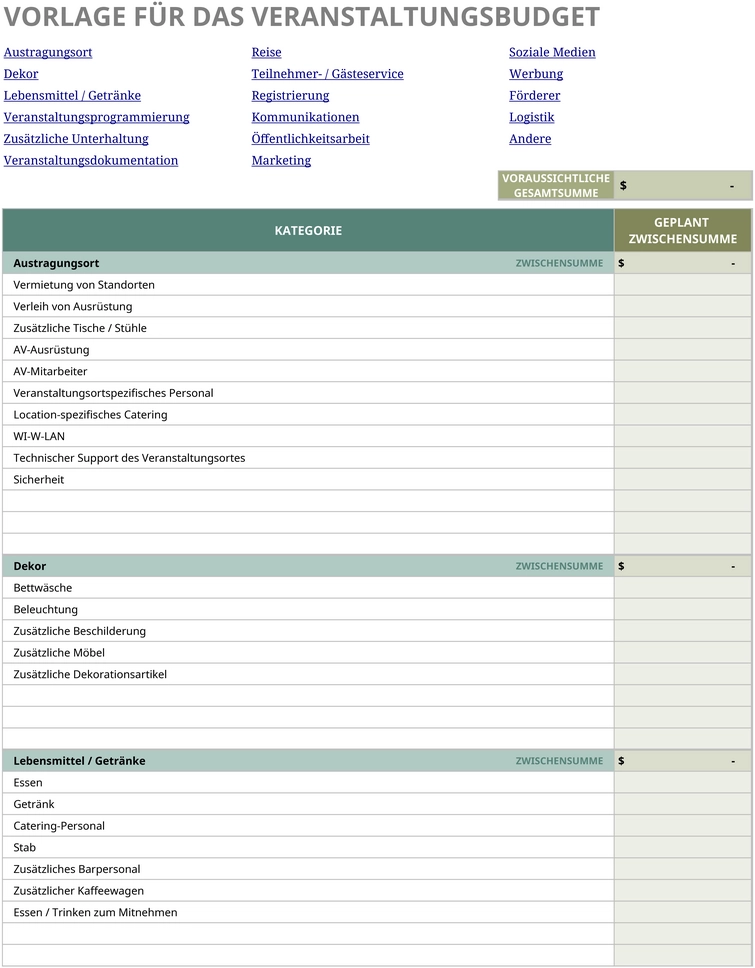Select Lebensmittel / Getränke section heading

pos(80,761)
